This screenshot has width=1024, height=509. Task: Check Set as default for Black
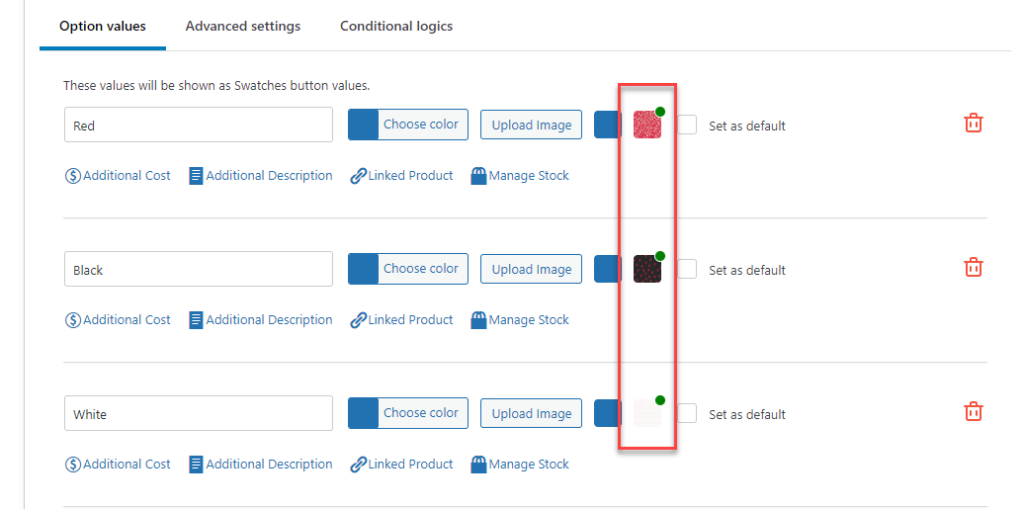[687, 269]
